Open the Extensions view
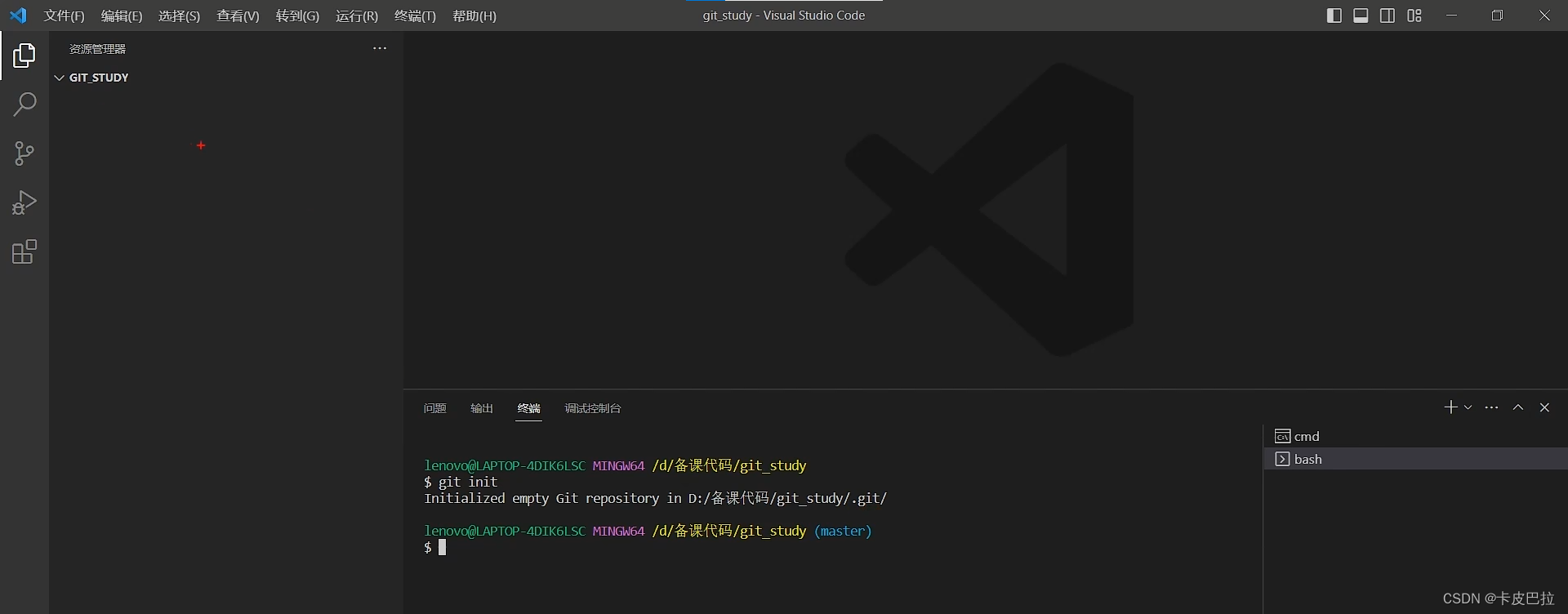1568x614 pixels. click(24, 251)
